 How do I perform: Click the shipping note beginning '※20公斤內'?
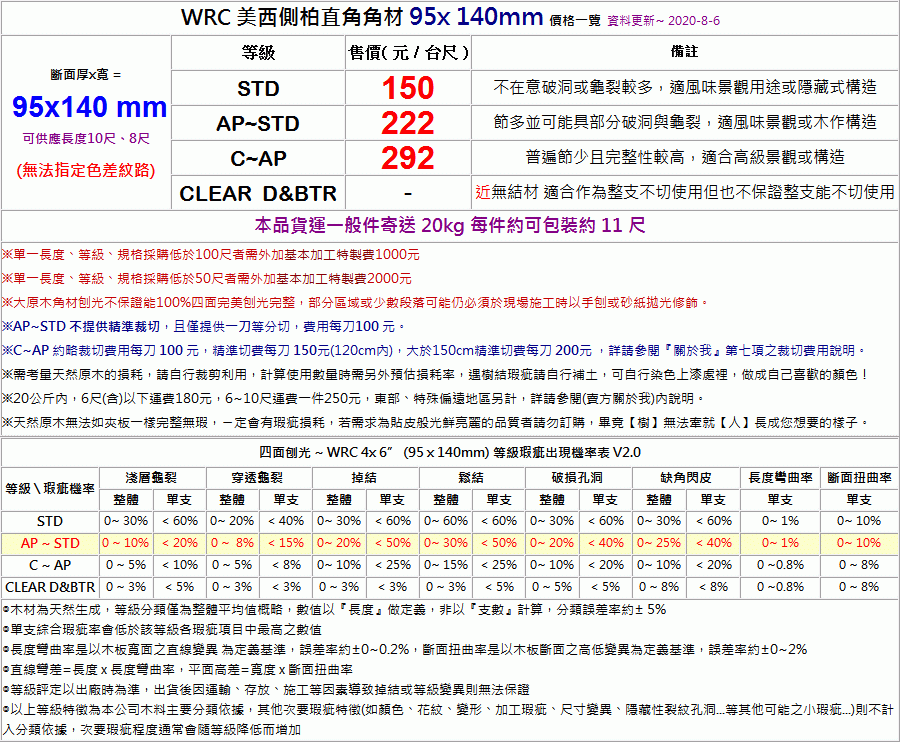pyautogui.click(x=354, y=398)
